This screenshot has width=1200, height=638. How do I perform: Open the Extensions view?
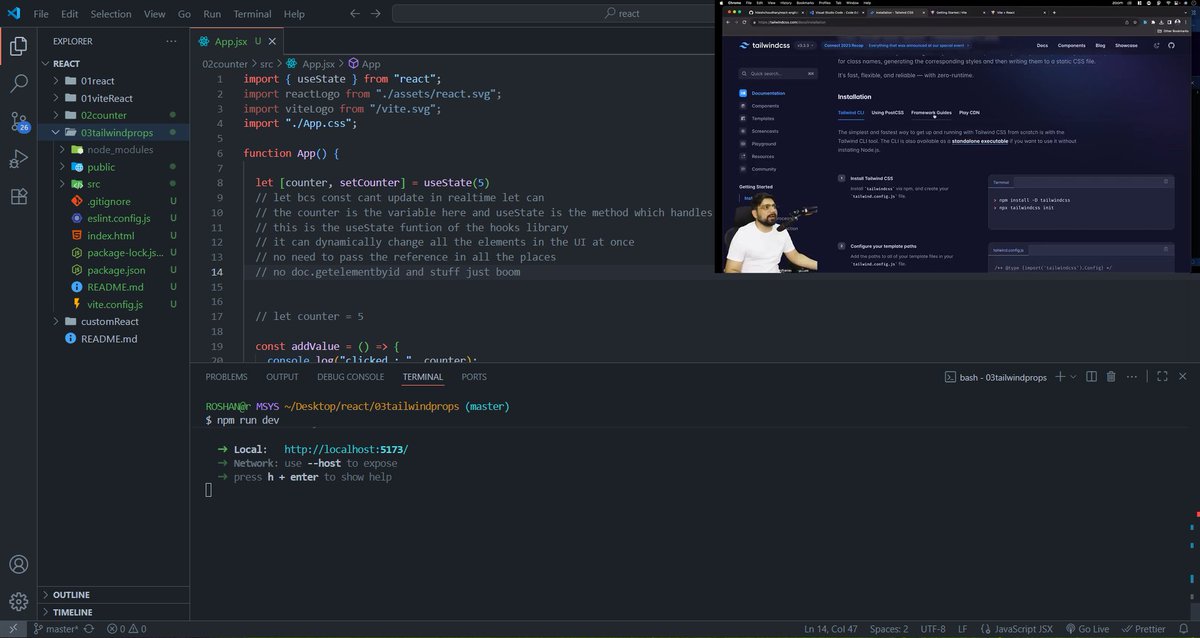pyautogui.click(x=18, y=197)
